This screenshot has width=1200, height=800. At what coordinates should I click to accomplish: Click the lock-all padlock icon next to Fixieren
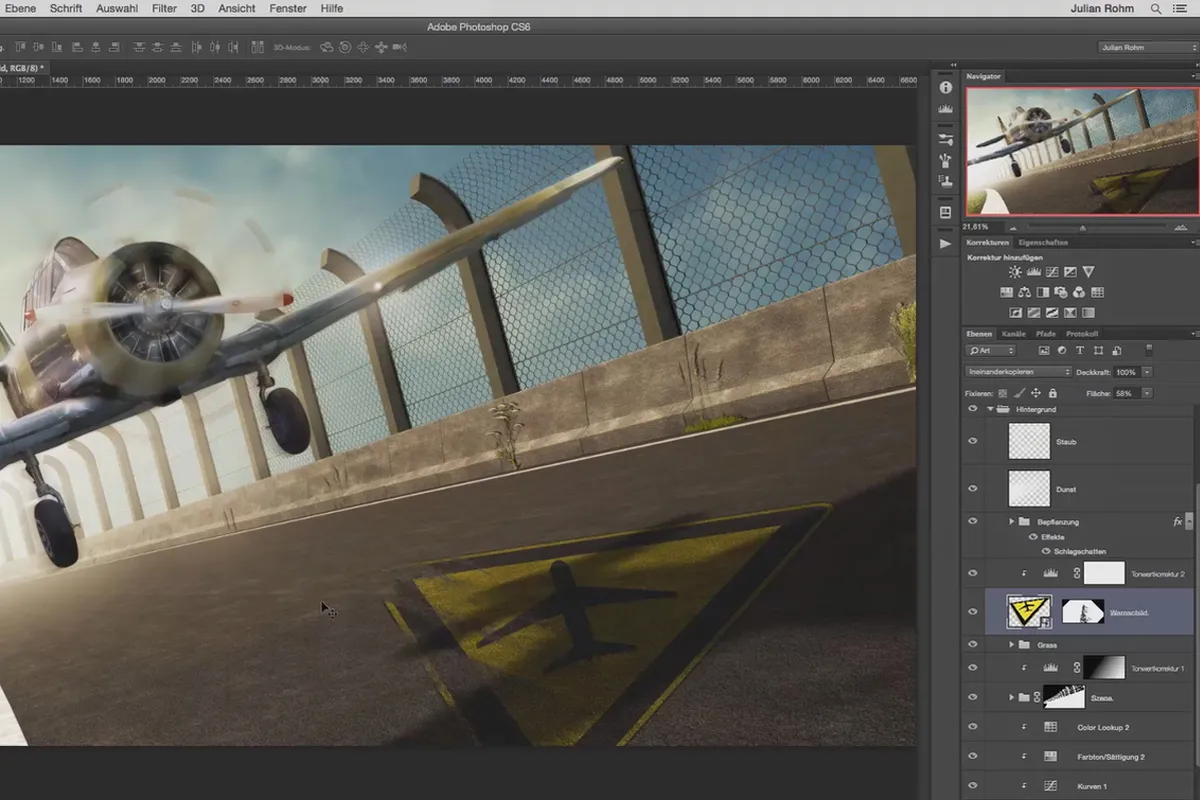[x=1052, y=394]
